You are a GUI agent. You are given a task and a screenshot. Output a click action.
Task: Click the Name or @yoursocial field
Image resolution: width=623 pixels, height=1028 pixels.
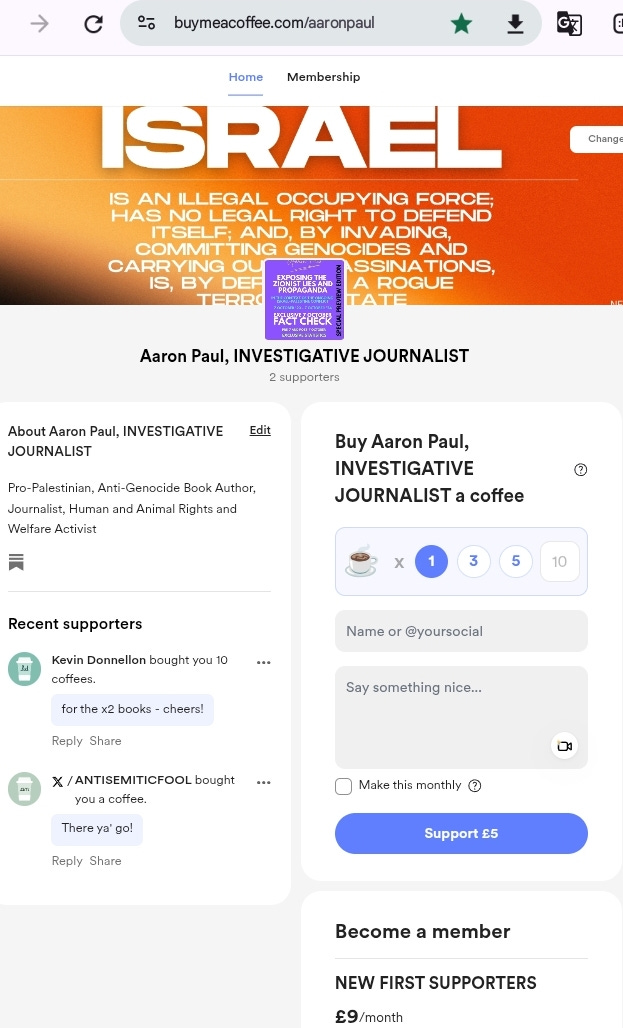coord(461,631)
